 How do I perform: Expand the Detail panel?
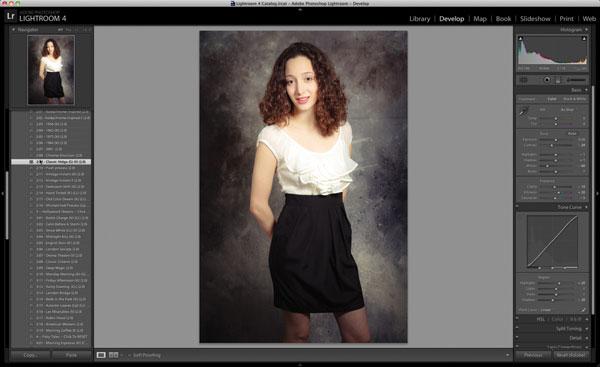(586, 338)
